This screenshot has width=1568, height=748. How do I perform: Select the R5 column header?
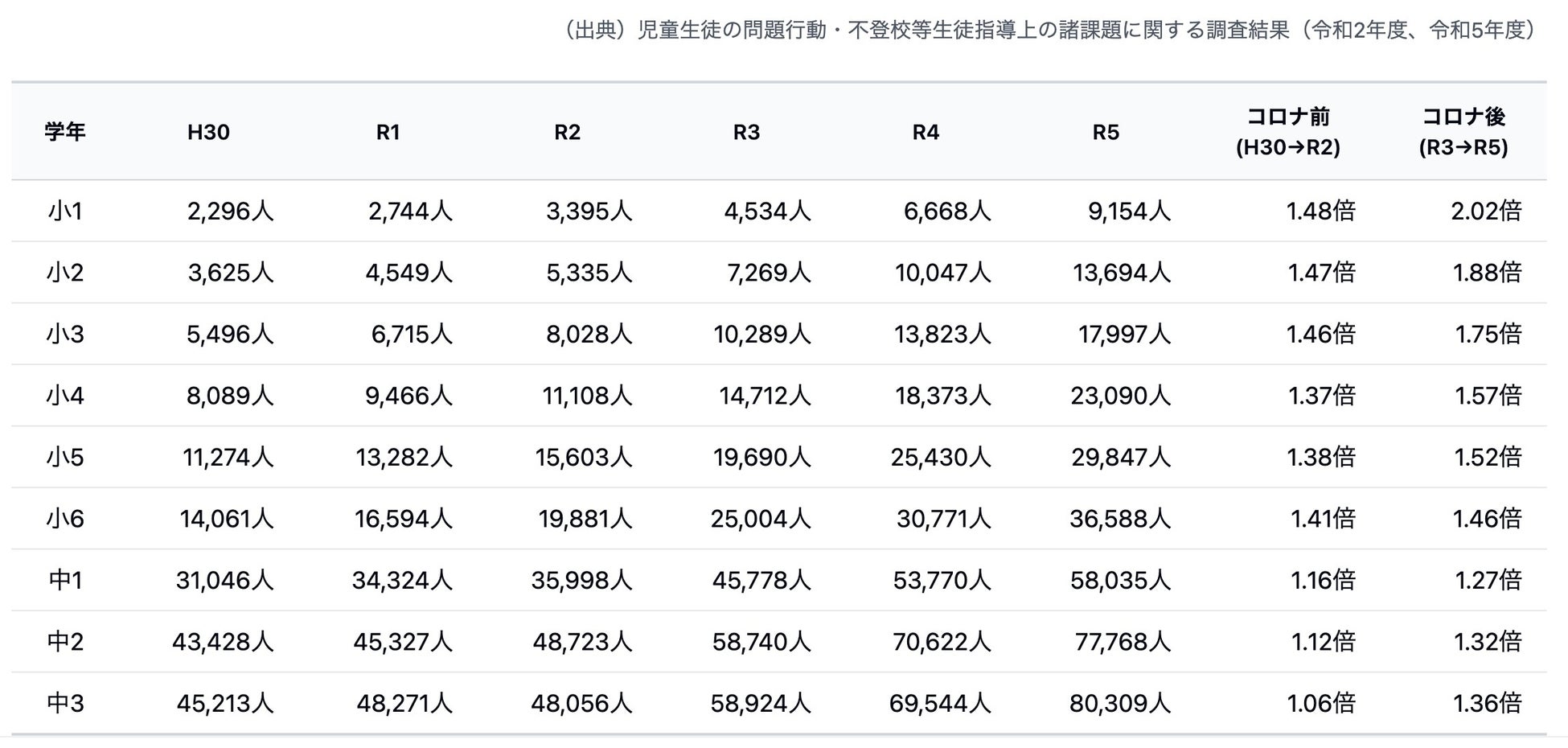[1106, 132]
